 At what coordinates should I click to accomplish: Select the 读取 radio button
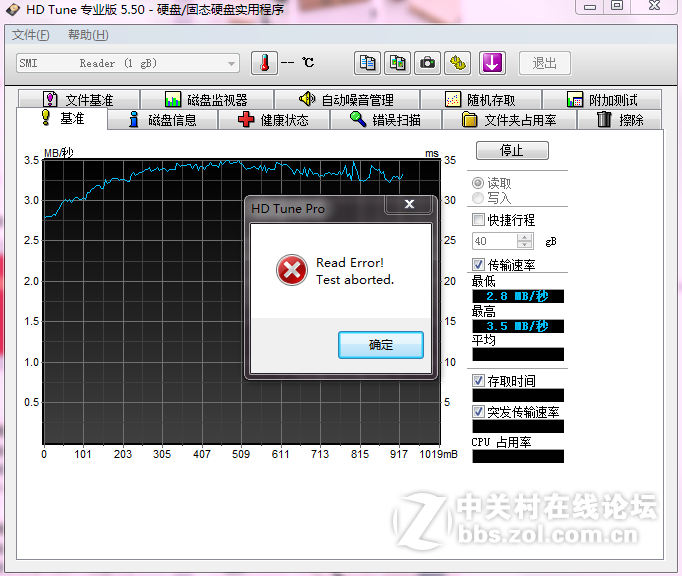coord(478,183)
